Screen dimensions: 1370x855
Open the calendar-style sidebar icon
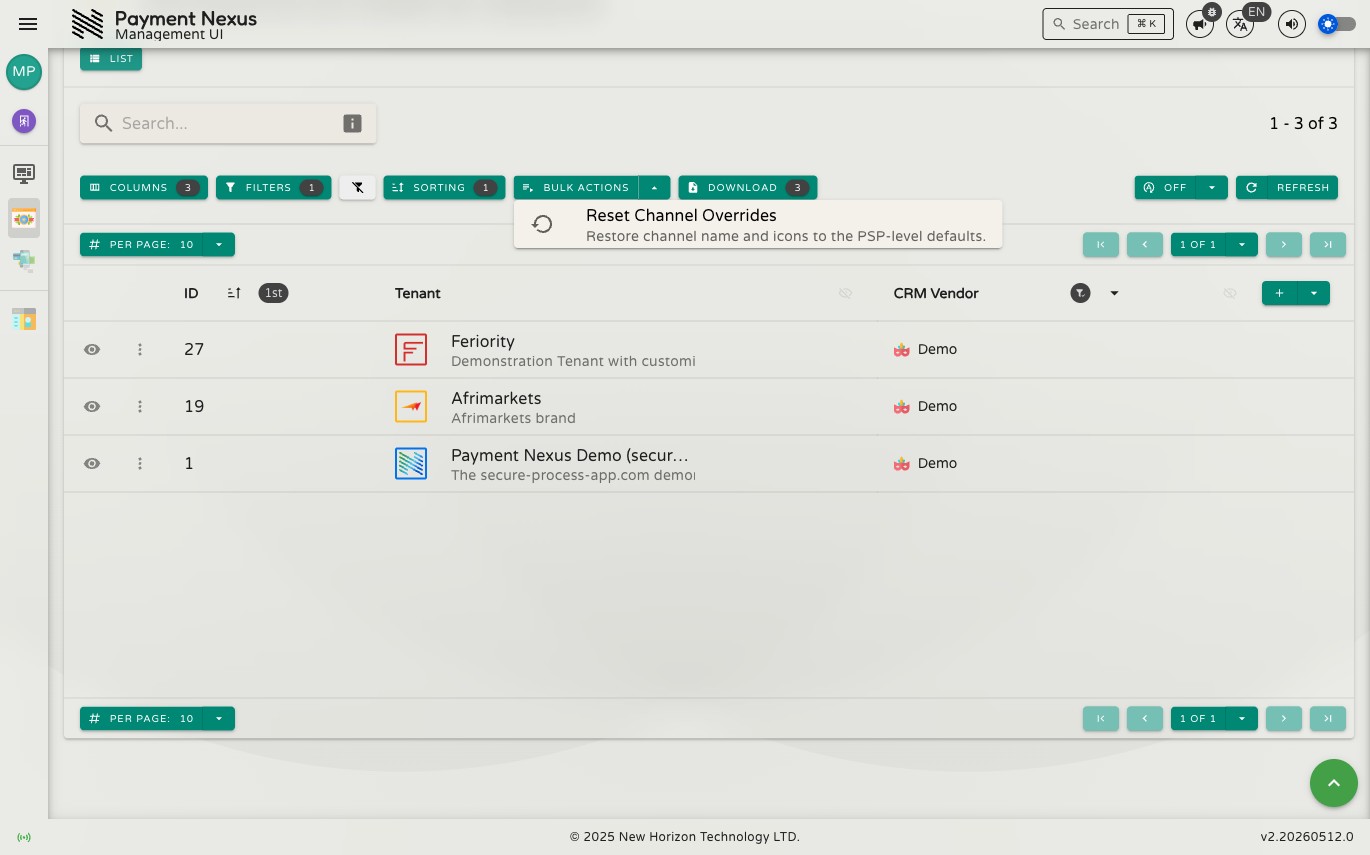pos(24,319)
